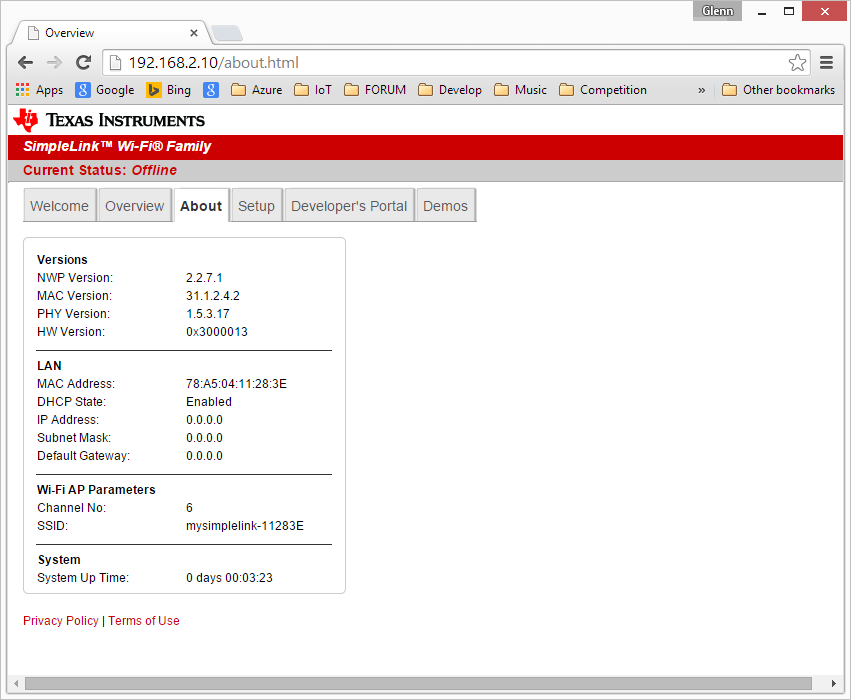Show hidden bookmarks with the double chevron
This screenshot has height=700, width=851.
[701, 90]
